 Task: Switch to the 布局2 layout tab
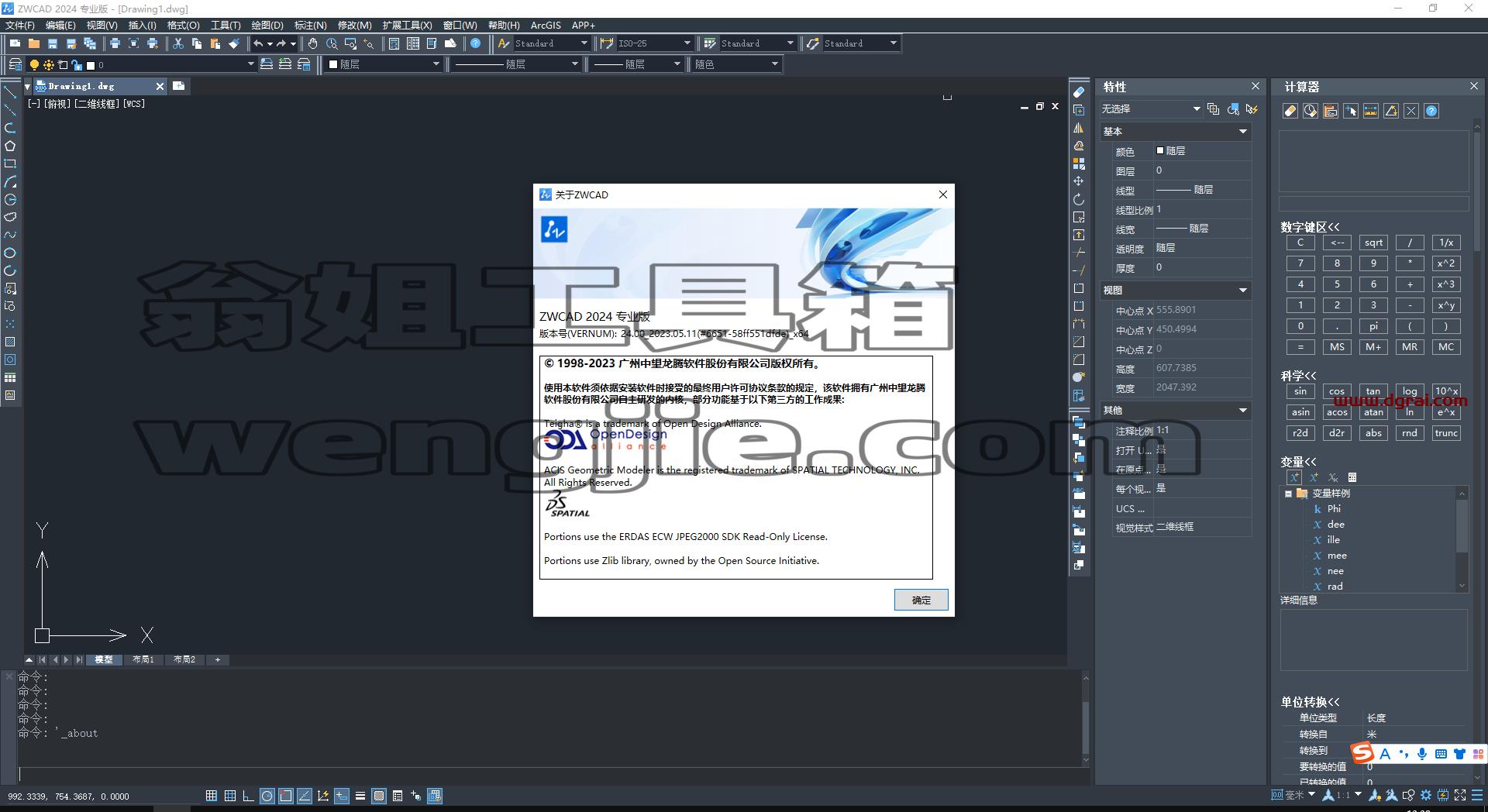[184, 659]
